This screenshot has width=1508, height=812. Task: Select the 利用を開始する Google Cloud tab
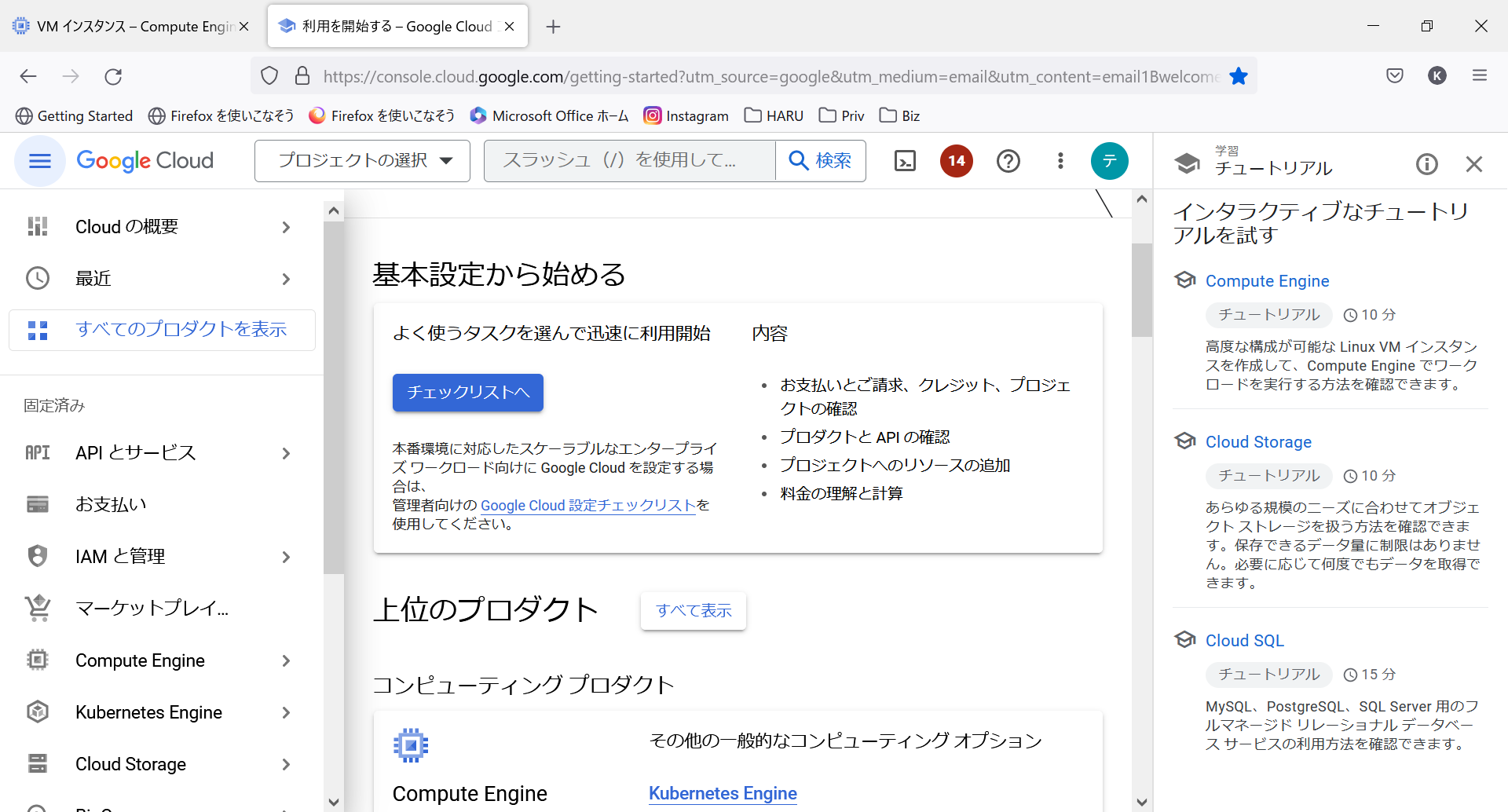point(397,26)
